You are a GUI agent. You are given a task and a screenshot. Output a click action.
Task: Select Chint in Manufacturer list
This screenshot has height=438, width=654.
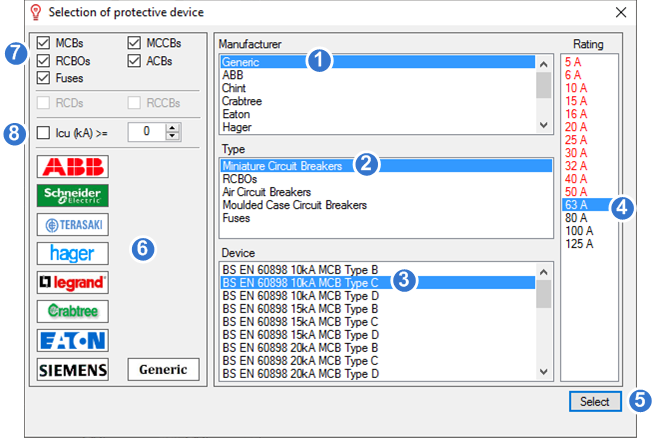[378, 88]
